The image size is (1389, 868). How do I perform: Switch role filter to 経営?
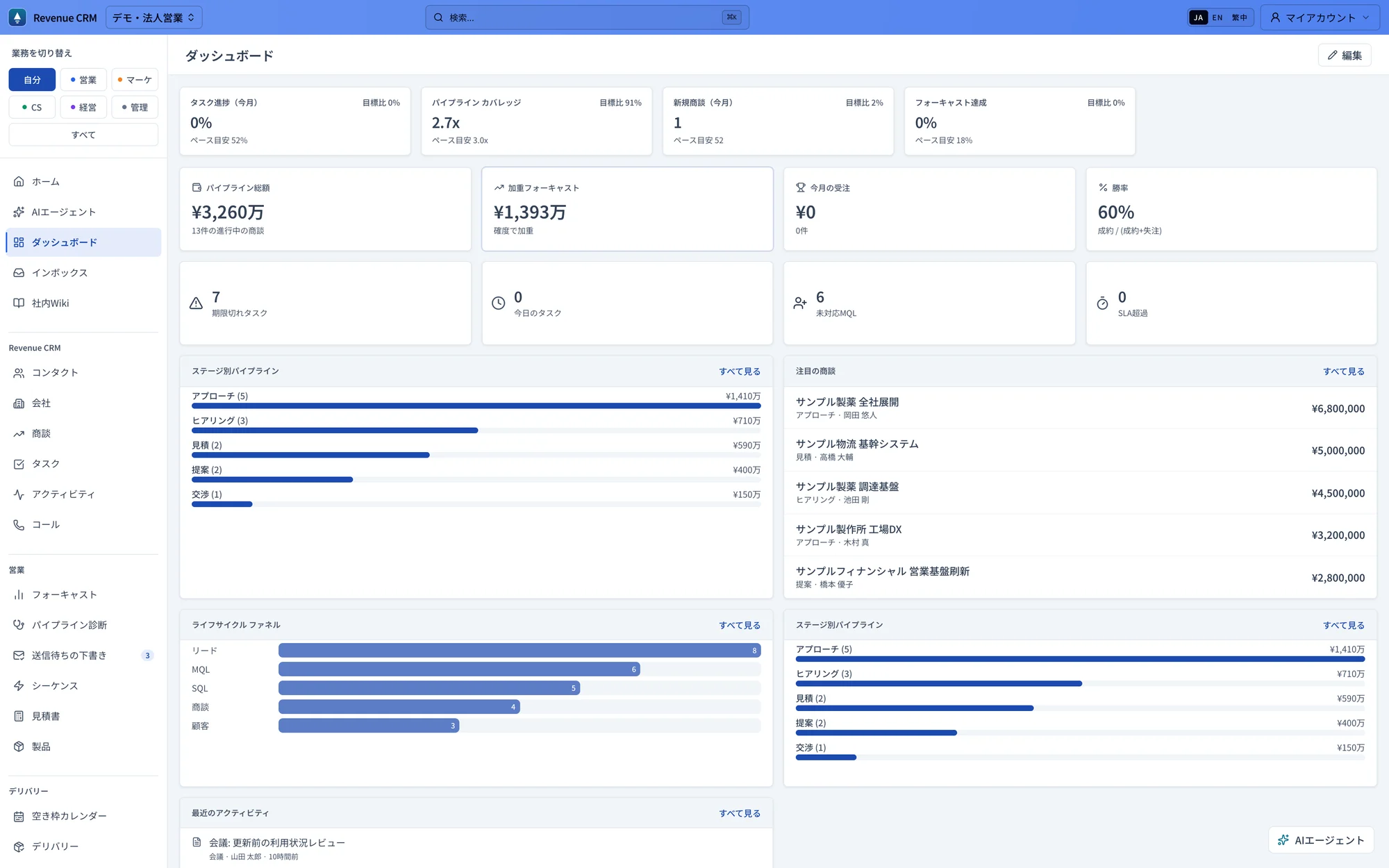(83, 107)
